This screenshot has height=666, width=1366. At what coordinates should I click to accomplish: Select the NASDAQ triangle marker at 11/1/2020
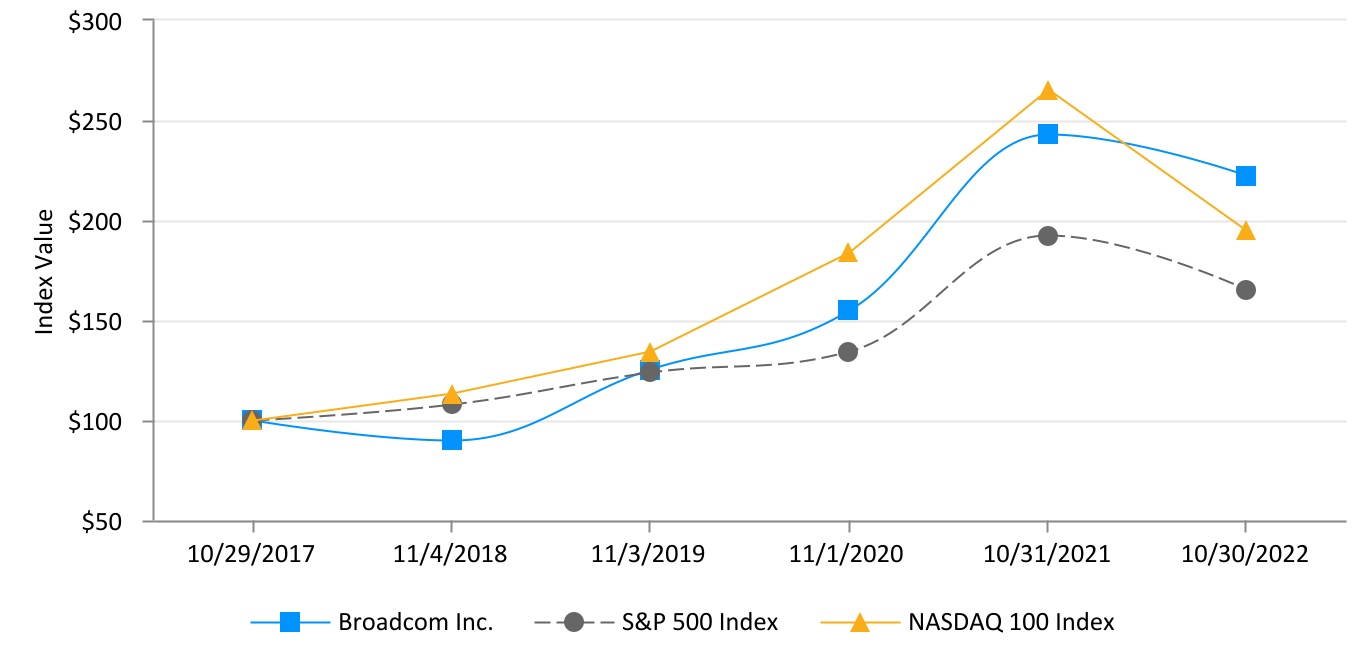tap(848, 253)
